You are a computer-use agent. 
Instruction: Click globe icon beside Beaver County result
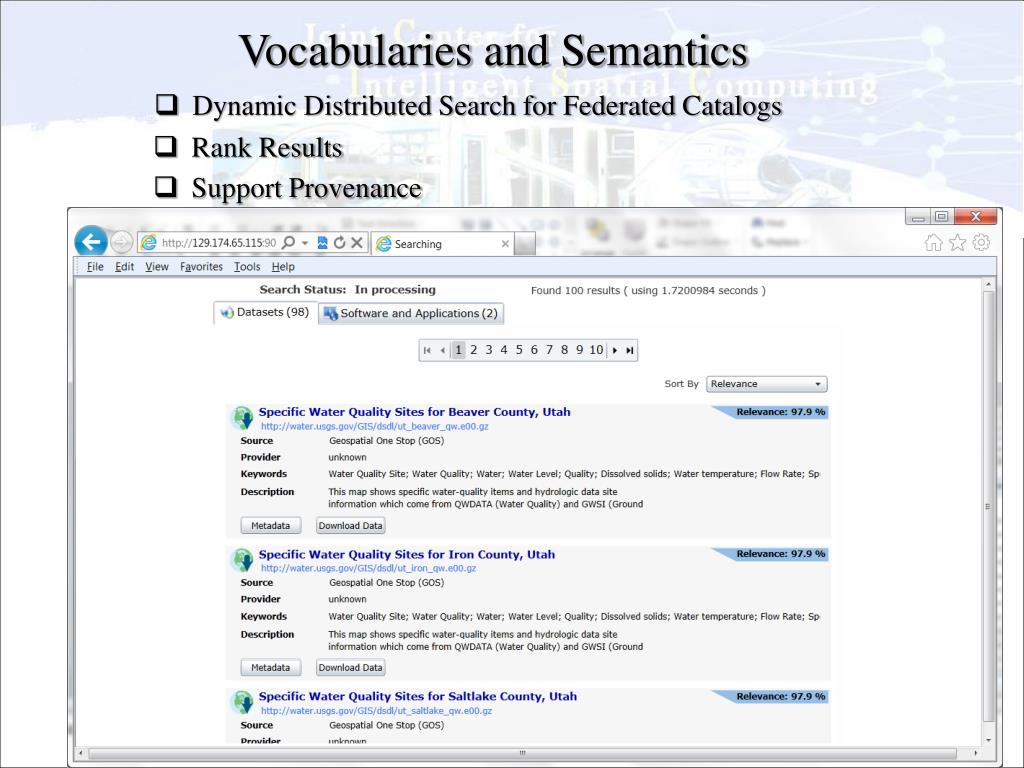coord(243,417)
